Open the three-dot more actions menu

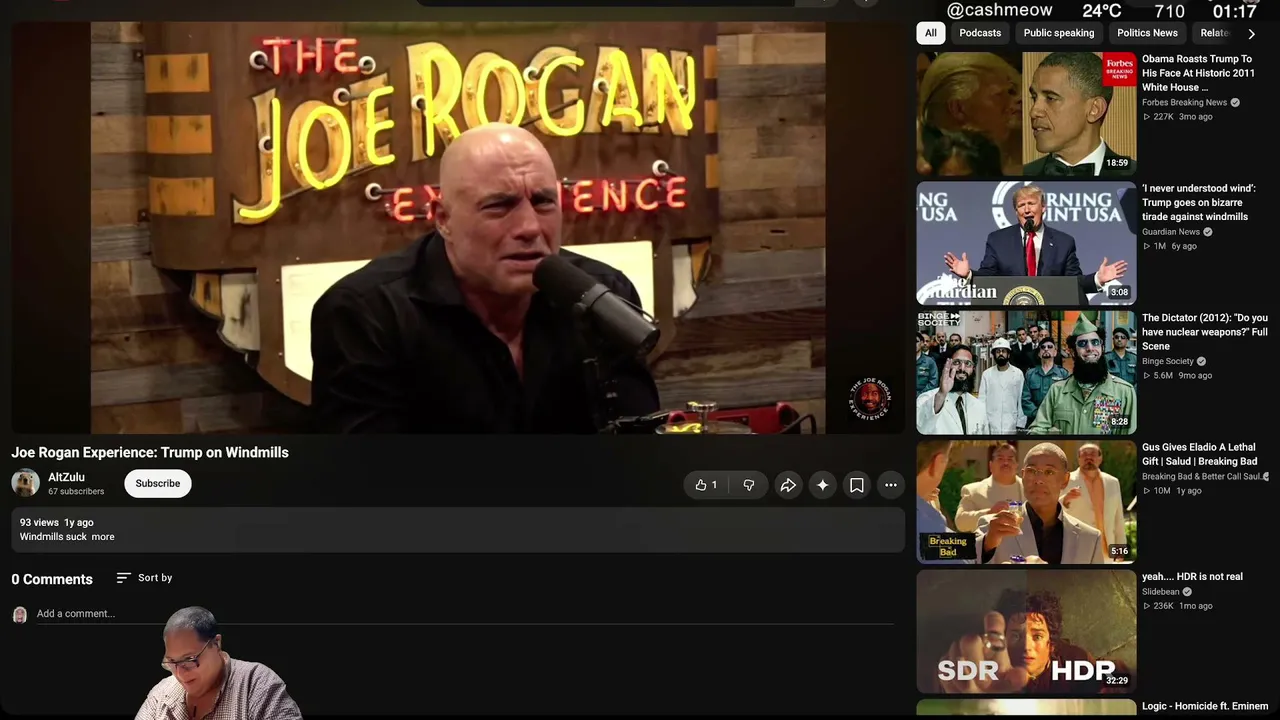click(x=891, y=485)
